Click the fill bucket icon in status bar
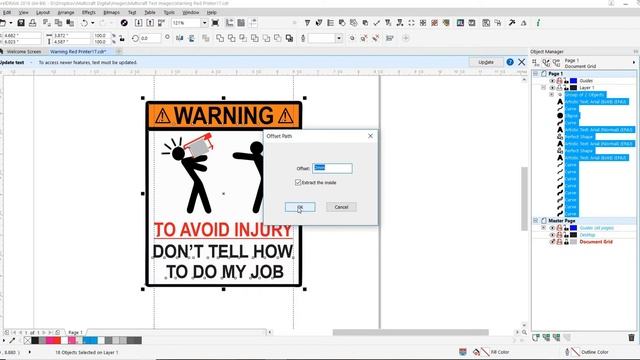 [x=476, y=352]
